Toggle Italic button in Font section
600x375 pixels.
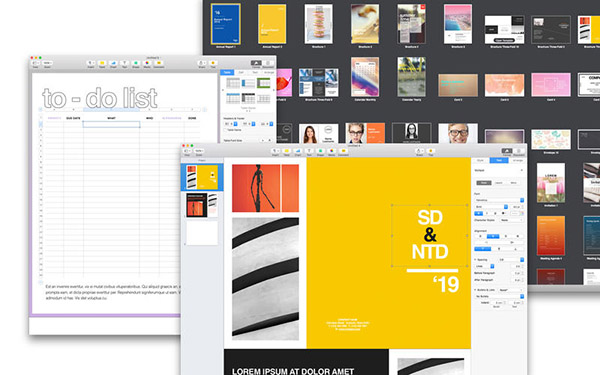click(x=487, y=213)
